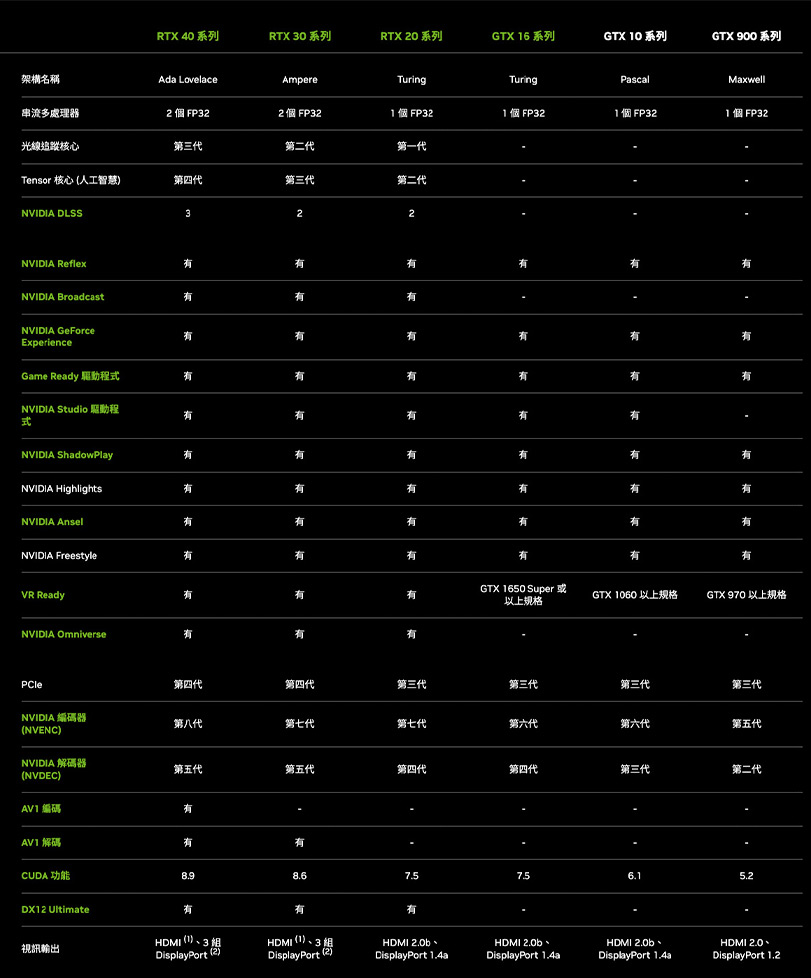Click the GTX 900 系列 column header
This screenshot has width=811, height=978.
[746, 36]
